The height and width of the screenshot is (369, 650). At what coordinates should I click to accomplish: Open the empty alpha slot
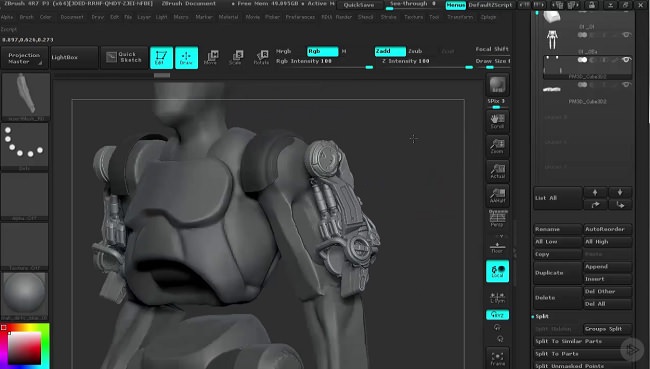(x=24, y=197)
